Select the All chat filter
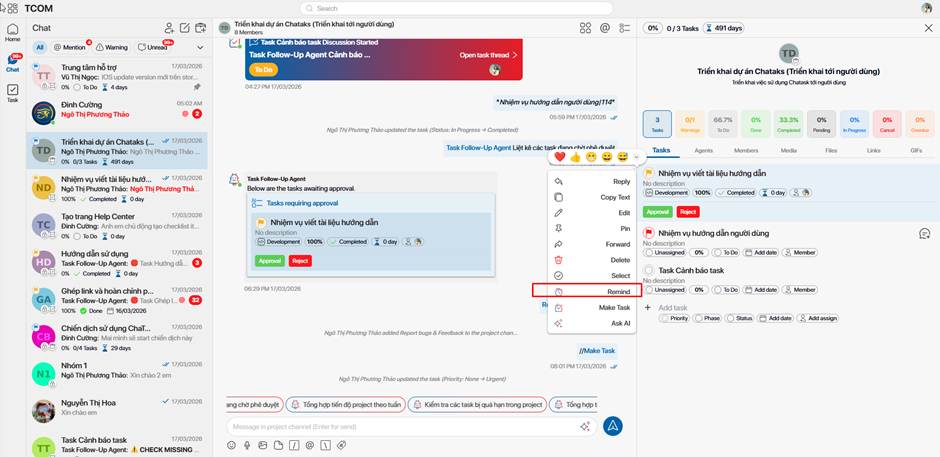 pos(40,47)
